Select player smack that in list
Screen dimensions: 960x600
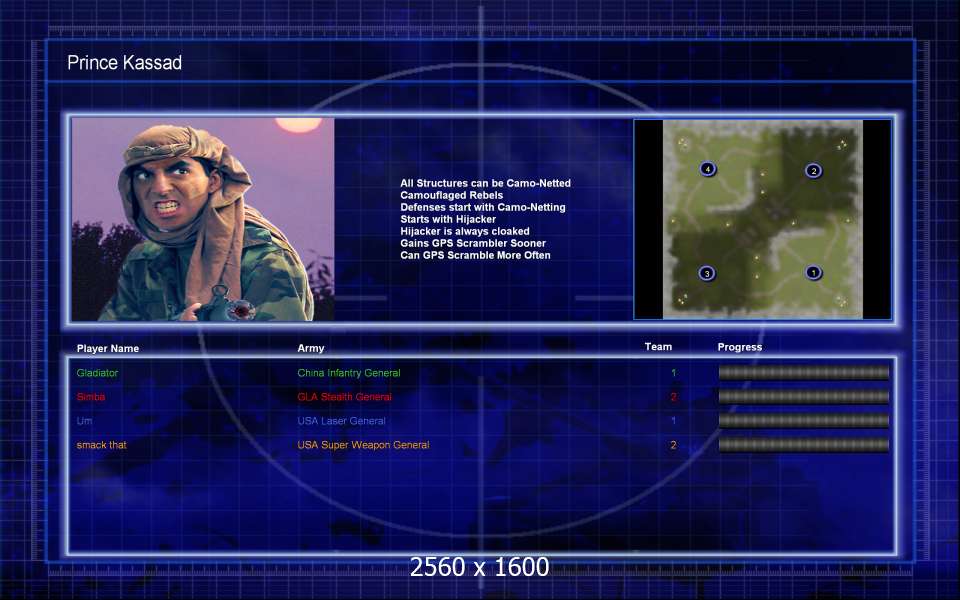coord(102,444)
